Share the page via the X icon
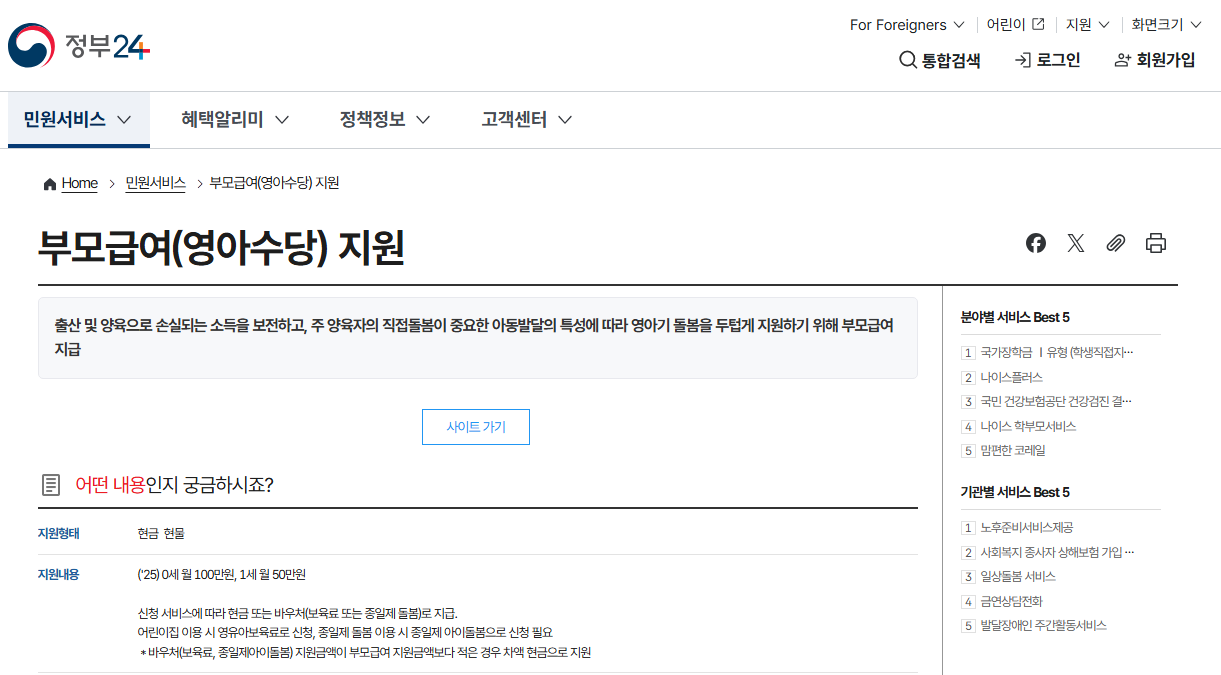1221x675 pixels. (x=1076, y=242)
